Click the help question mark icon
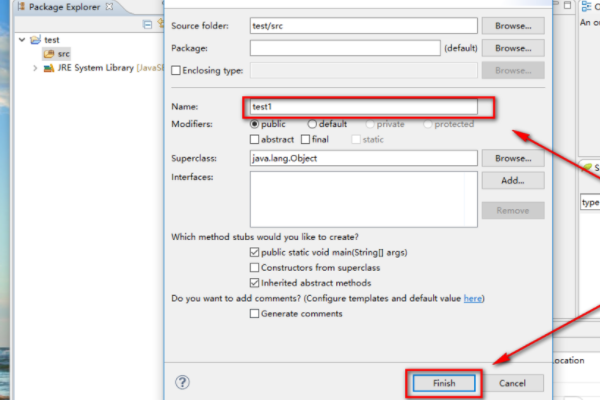Viewport: 600px width, 400px height. (183, 382)
